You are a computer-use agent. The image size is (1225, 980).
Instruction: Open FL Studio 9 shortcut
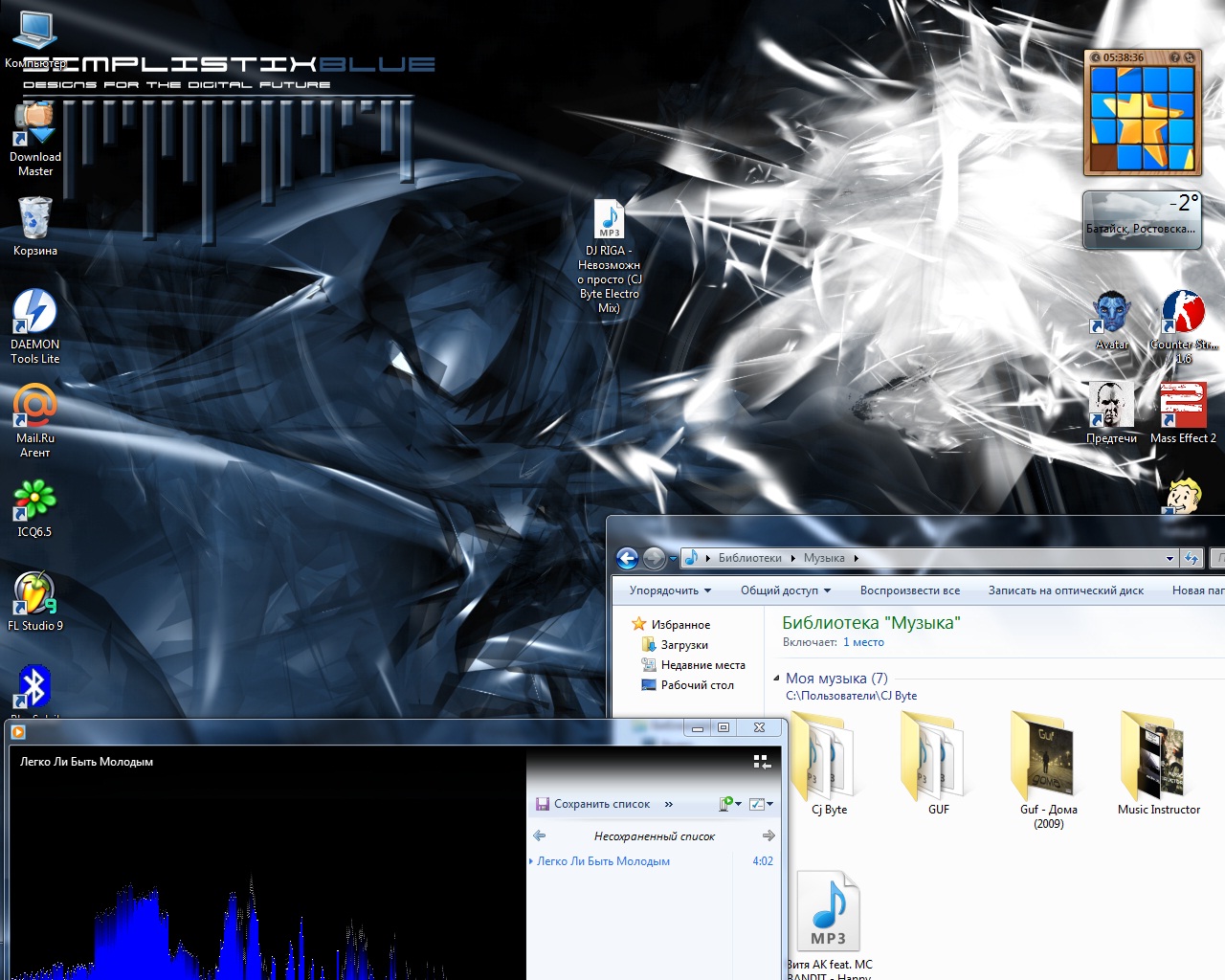pyautogui.click(x=35, y=601)
